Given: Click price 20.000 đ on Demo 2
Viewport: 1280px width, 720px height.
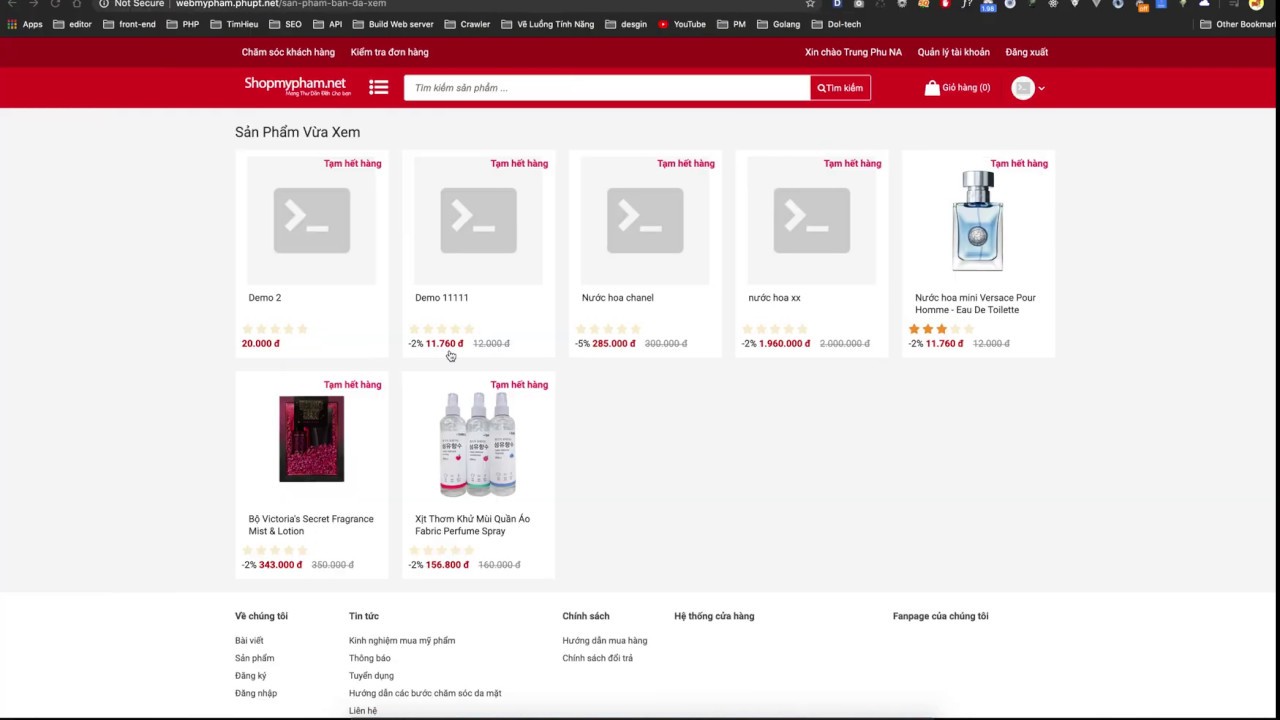Looking at the screenshot, I should pos(261,343).
